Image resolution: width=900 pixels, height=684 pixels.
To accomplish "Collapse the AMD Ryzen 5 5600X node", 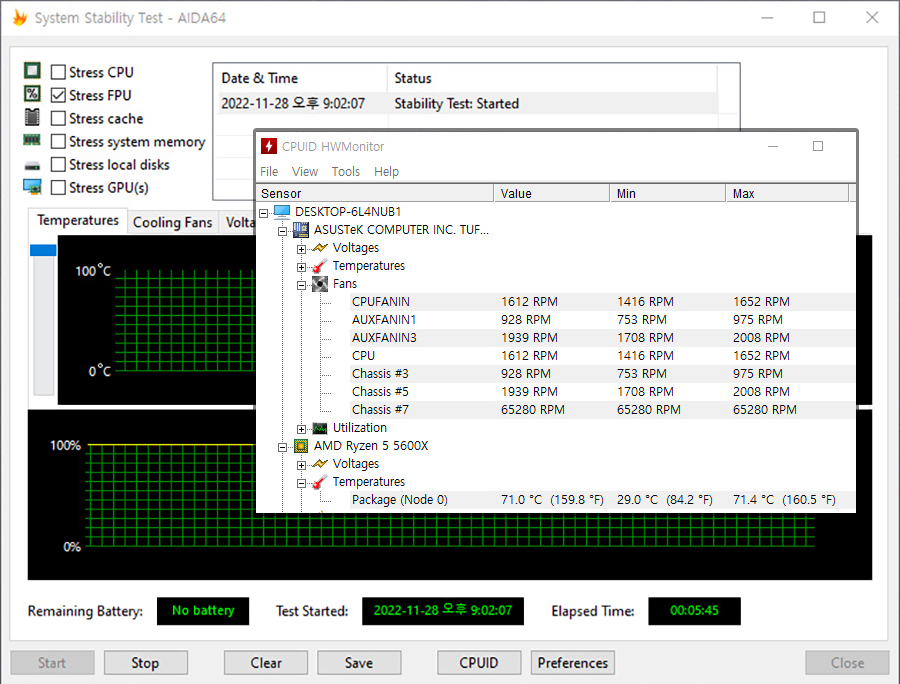I will tap(282, 447).
